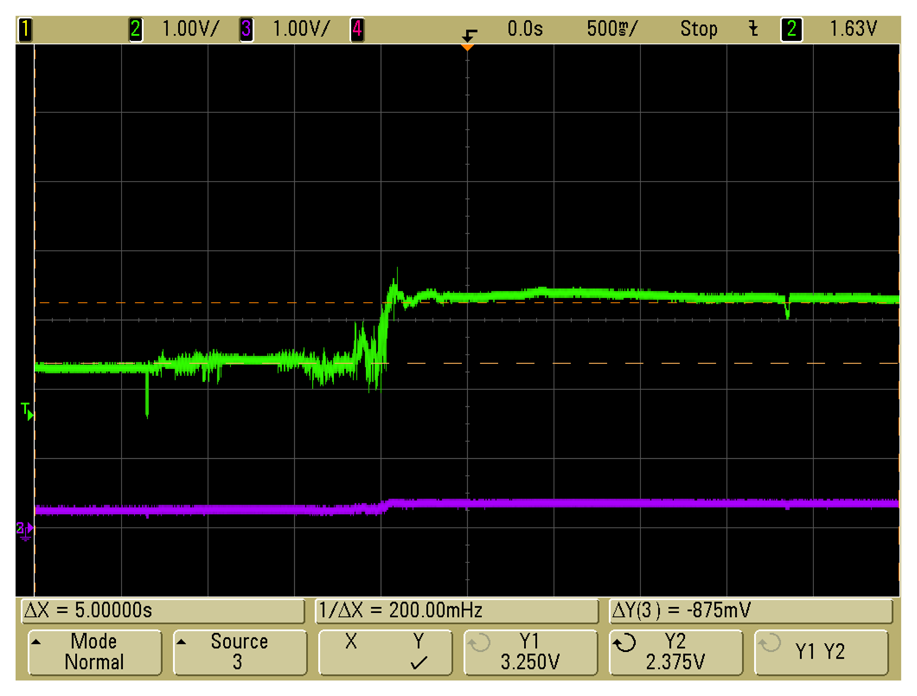Click the trigger source 2 badge
Image resolution: width=917 pixels, height=696 pixels.
(x=791, y=30)
